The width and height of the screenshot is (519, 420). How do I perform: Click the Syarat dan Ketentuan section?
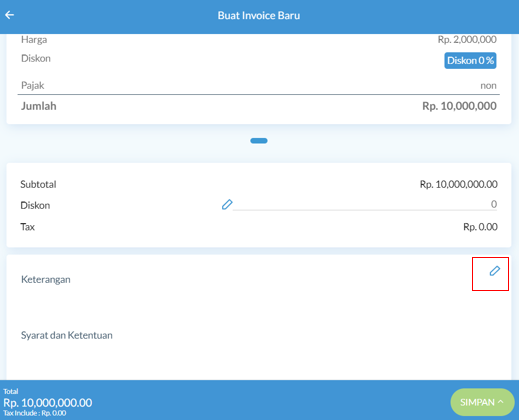[67, 335]
